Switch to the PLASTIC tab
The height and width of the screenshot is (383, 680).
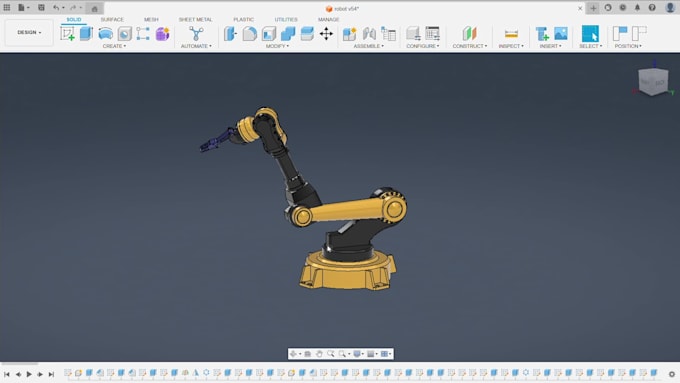pos(243,20)
